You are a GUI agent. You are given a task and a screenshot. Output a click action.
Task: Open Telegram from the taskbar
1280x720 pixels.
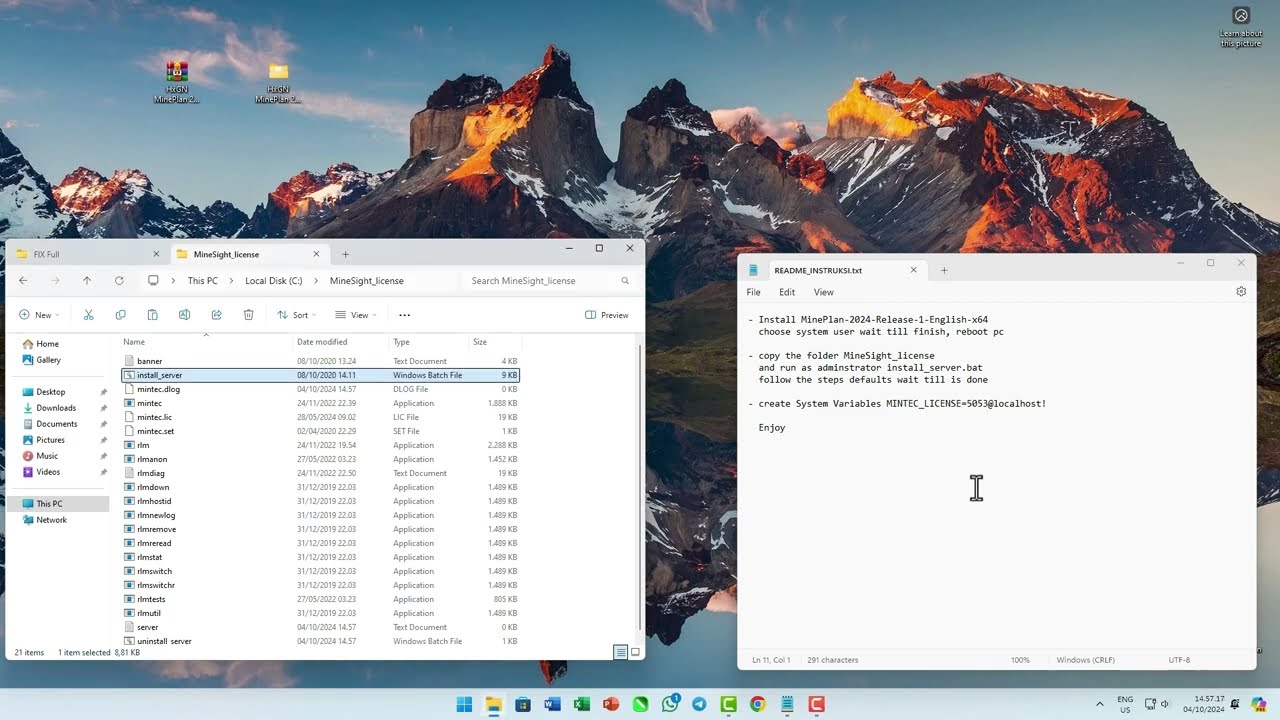point(699,704)
